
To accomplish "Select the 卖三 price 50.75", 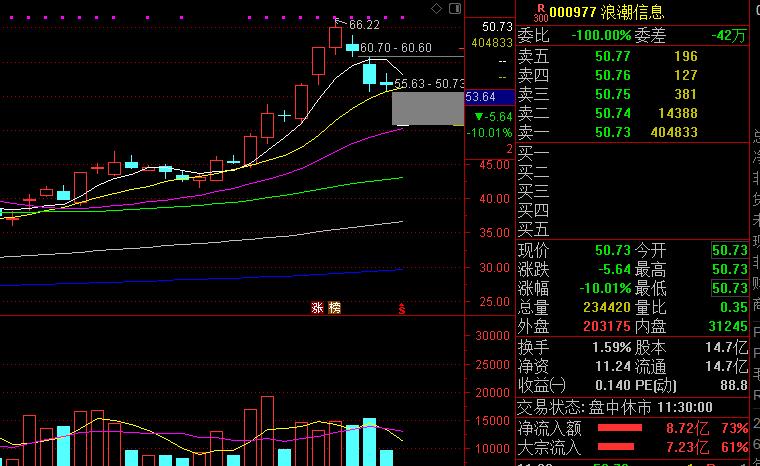I will tap(613, 94).
